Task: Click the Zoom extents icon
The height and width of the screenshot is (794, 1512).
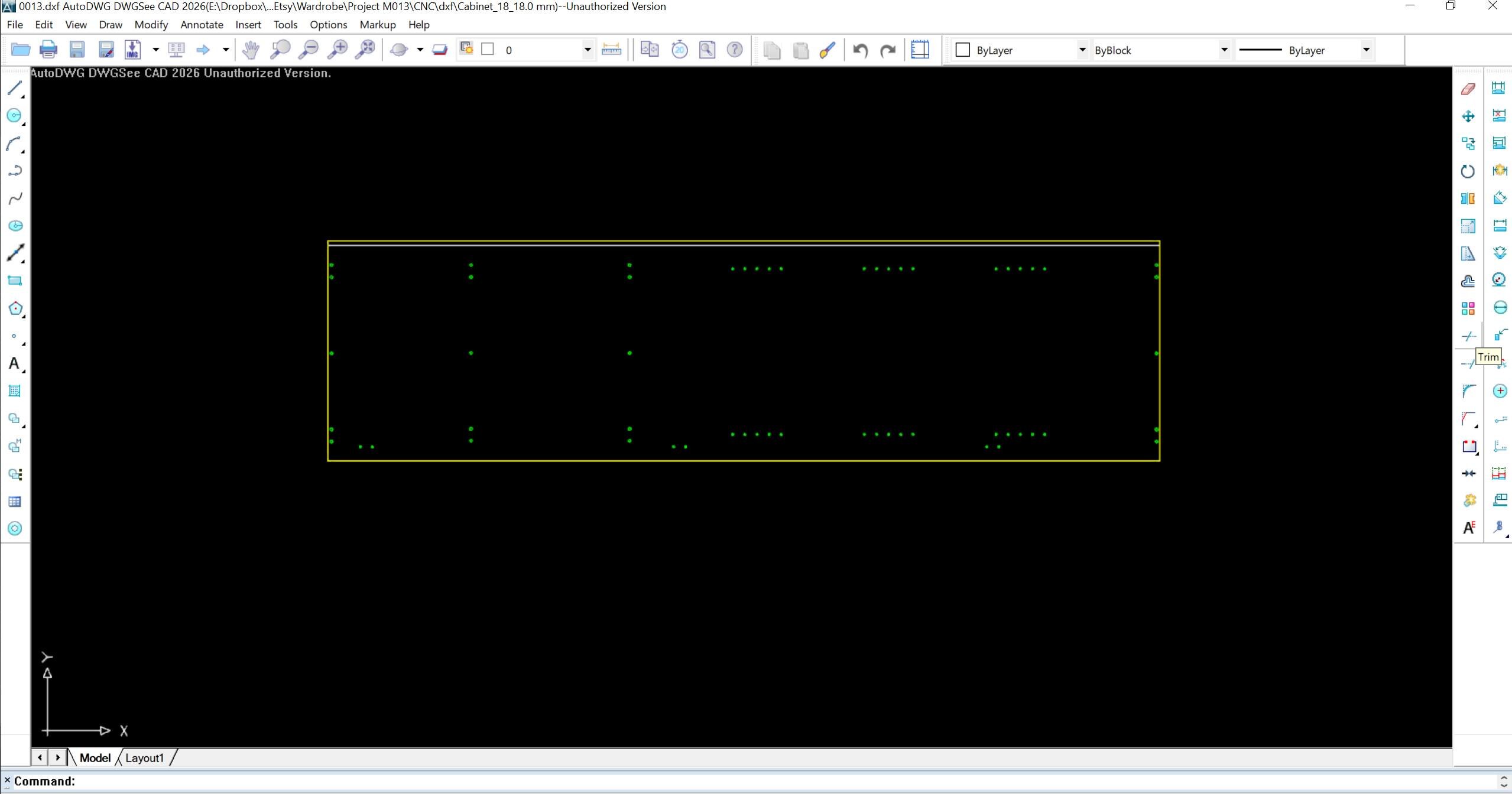Action: pos(365,50)
